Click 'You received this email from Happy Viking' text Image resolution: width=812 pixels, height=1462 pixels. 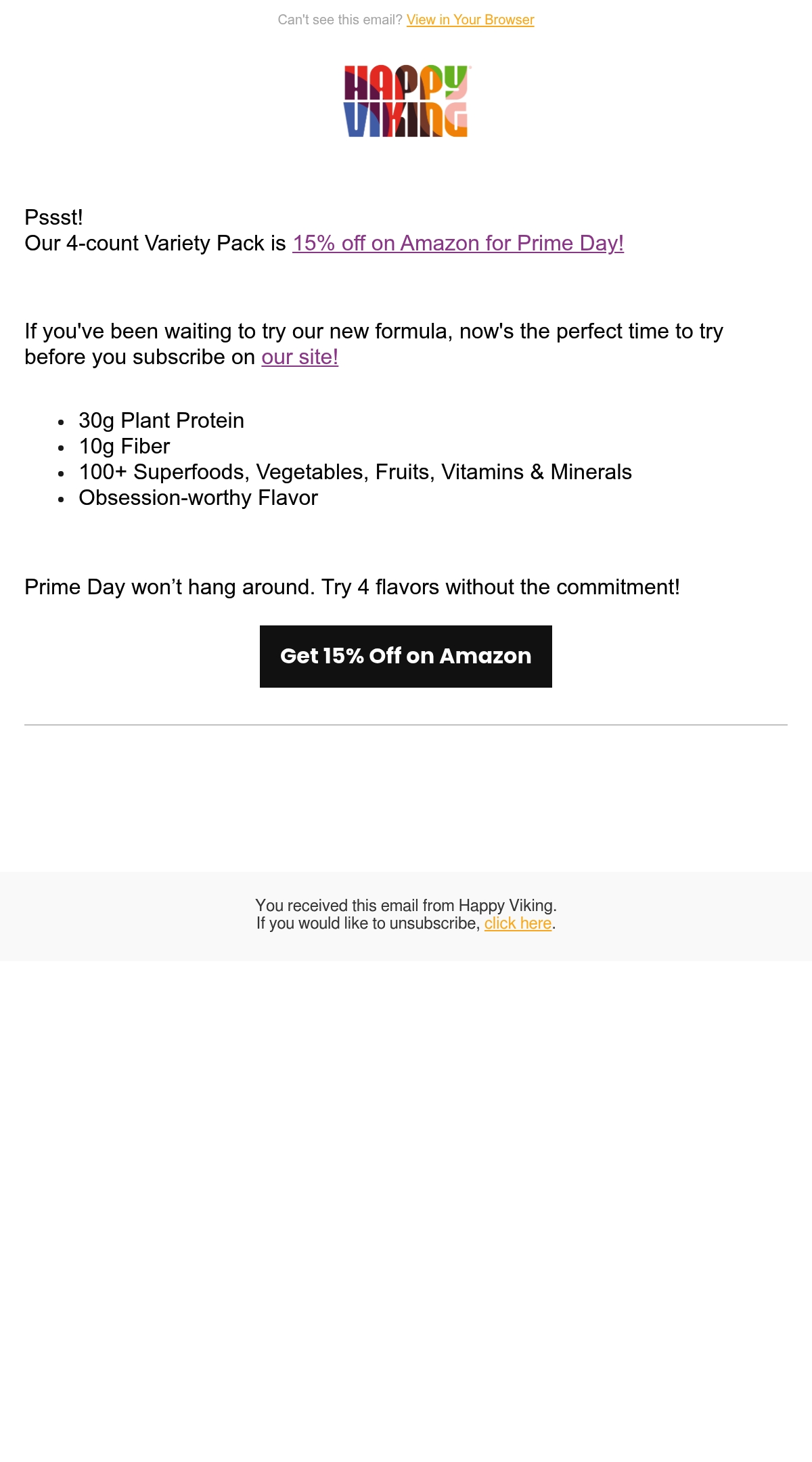pyautogui.click(x=406, y=906)
